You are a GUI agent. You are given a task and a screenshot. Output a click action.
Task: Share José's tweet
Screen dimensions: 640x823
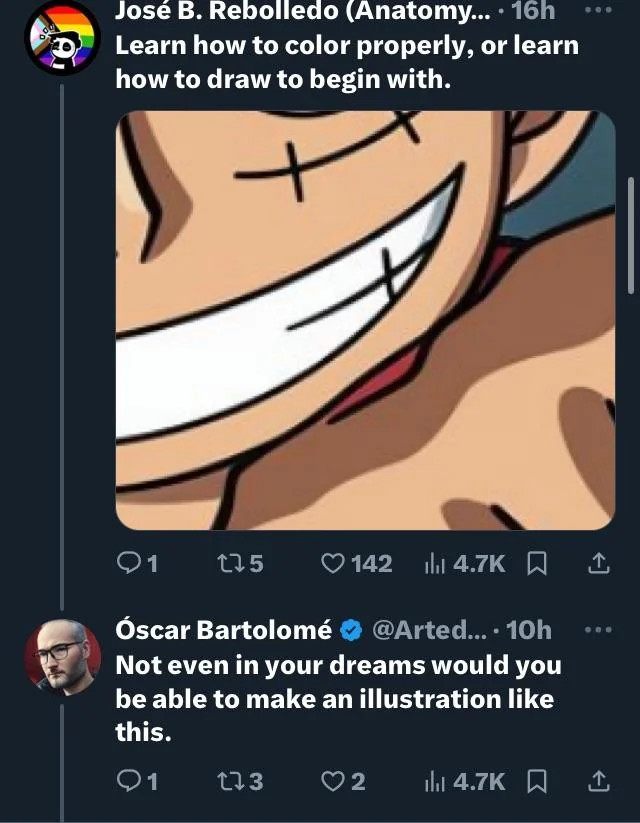[598, 565]
